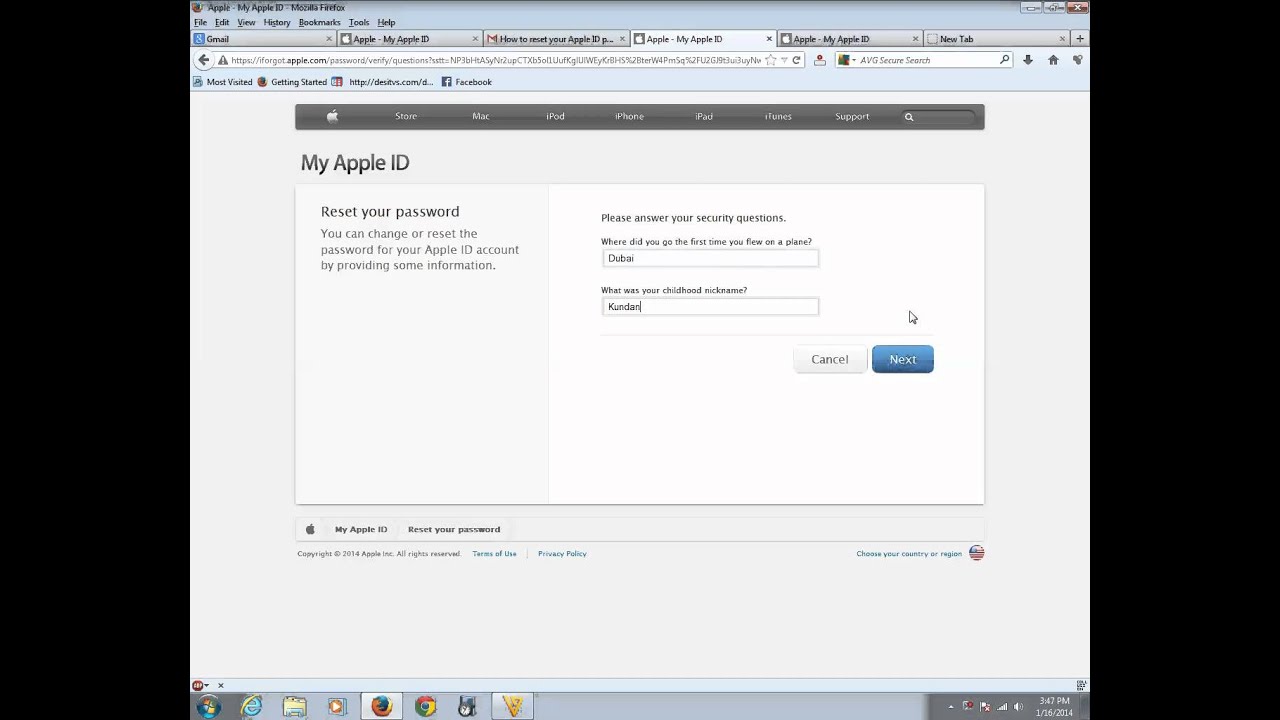Viewport: 1280px width, 720px height.
Task: Open the Tools menu
Action: (x=359, y=22)
